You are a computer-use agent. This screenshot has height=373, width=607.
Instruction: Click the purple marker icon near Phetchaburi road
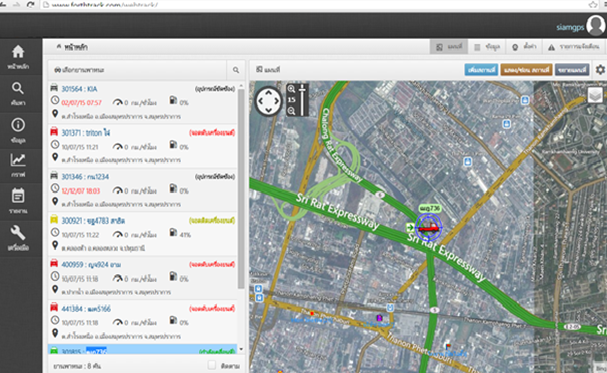click(x=379, y=318)
